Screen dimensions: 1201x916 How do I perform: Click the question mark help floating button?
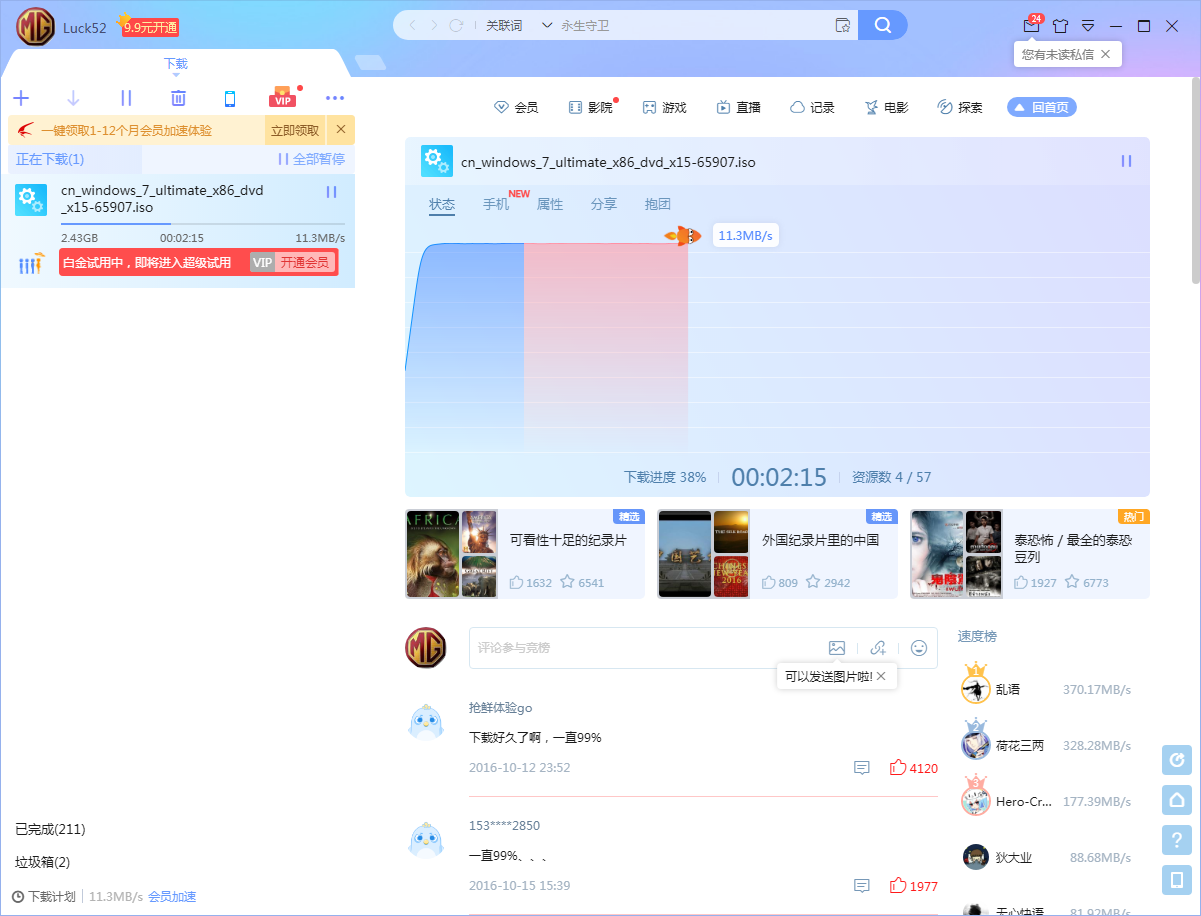point(1177,840)
